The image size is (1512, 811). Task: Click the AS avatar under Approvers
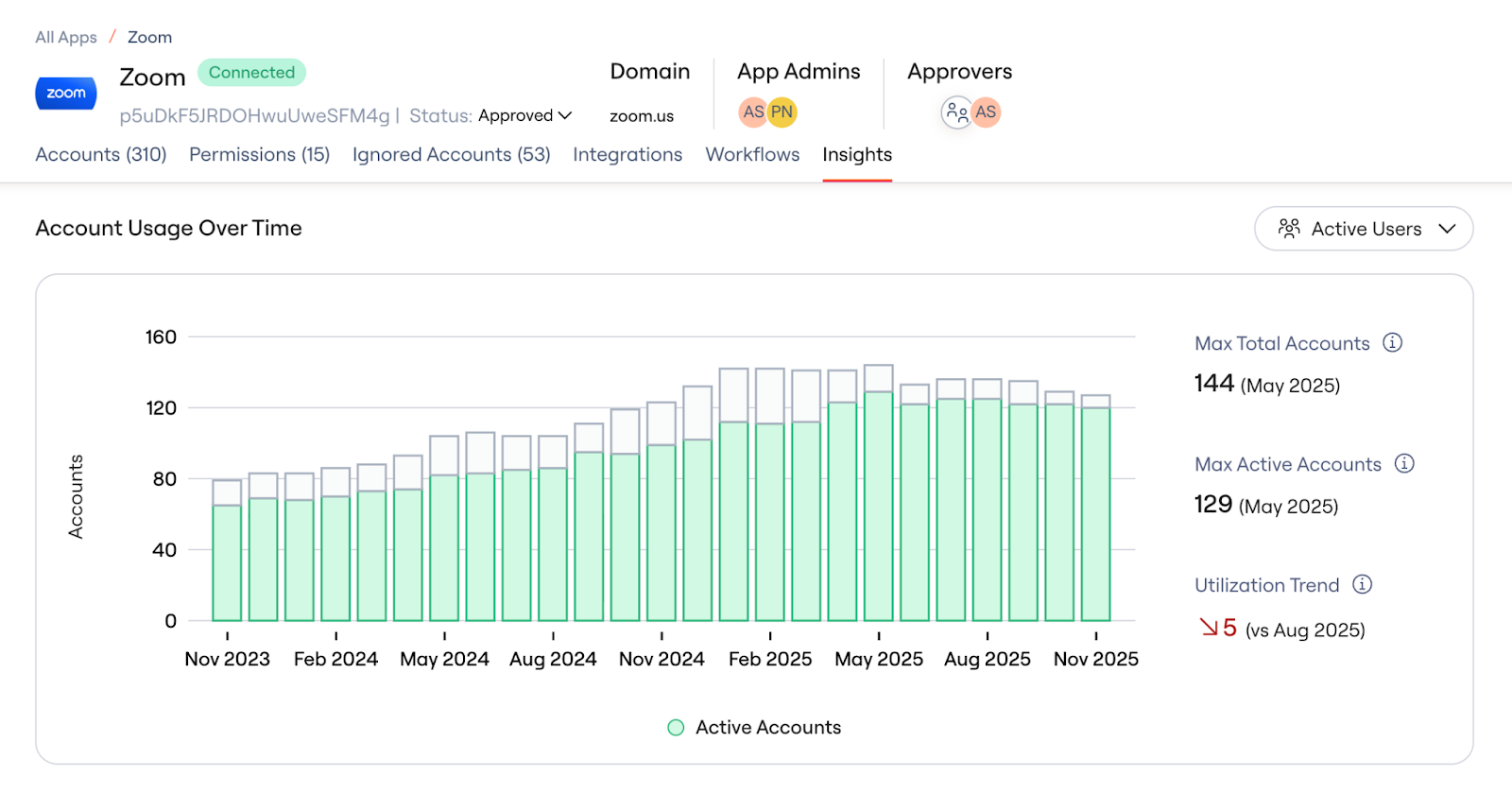(986, 112)
